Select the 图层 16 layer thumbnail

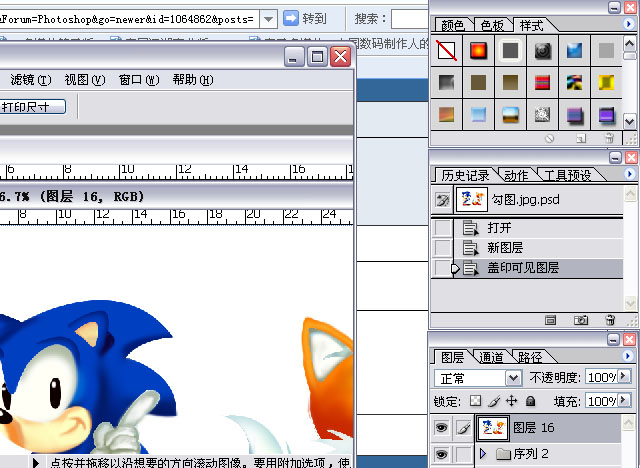pos(493,428)
